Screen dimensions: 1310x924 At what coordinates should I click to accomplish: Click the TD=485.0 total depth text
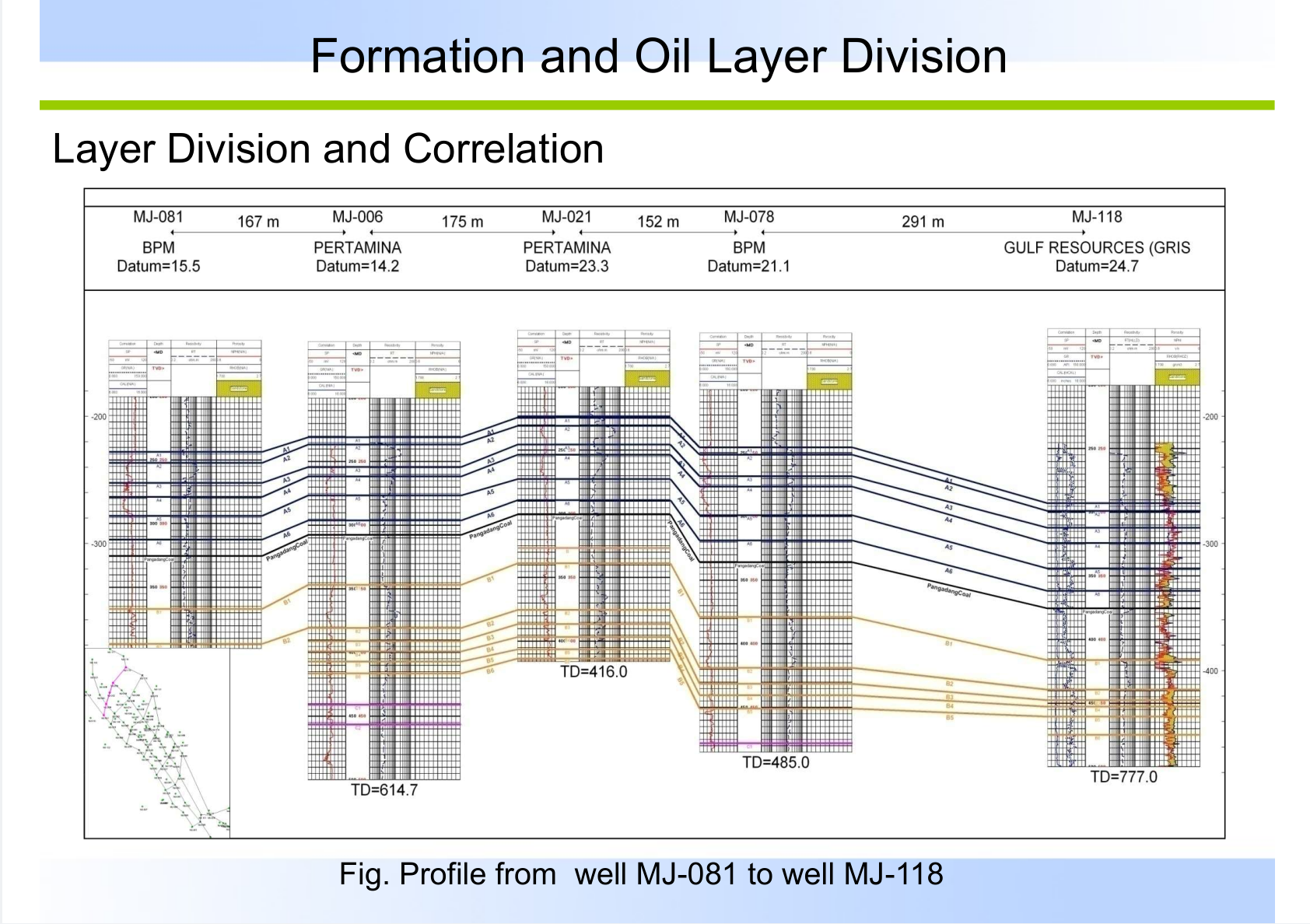(776, 762)
